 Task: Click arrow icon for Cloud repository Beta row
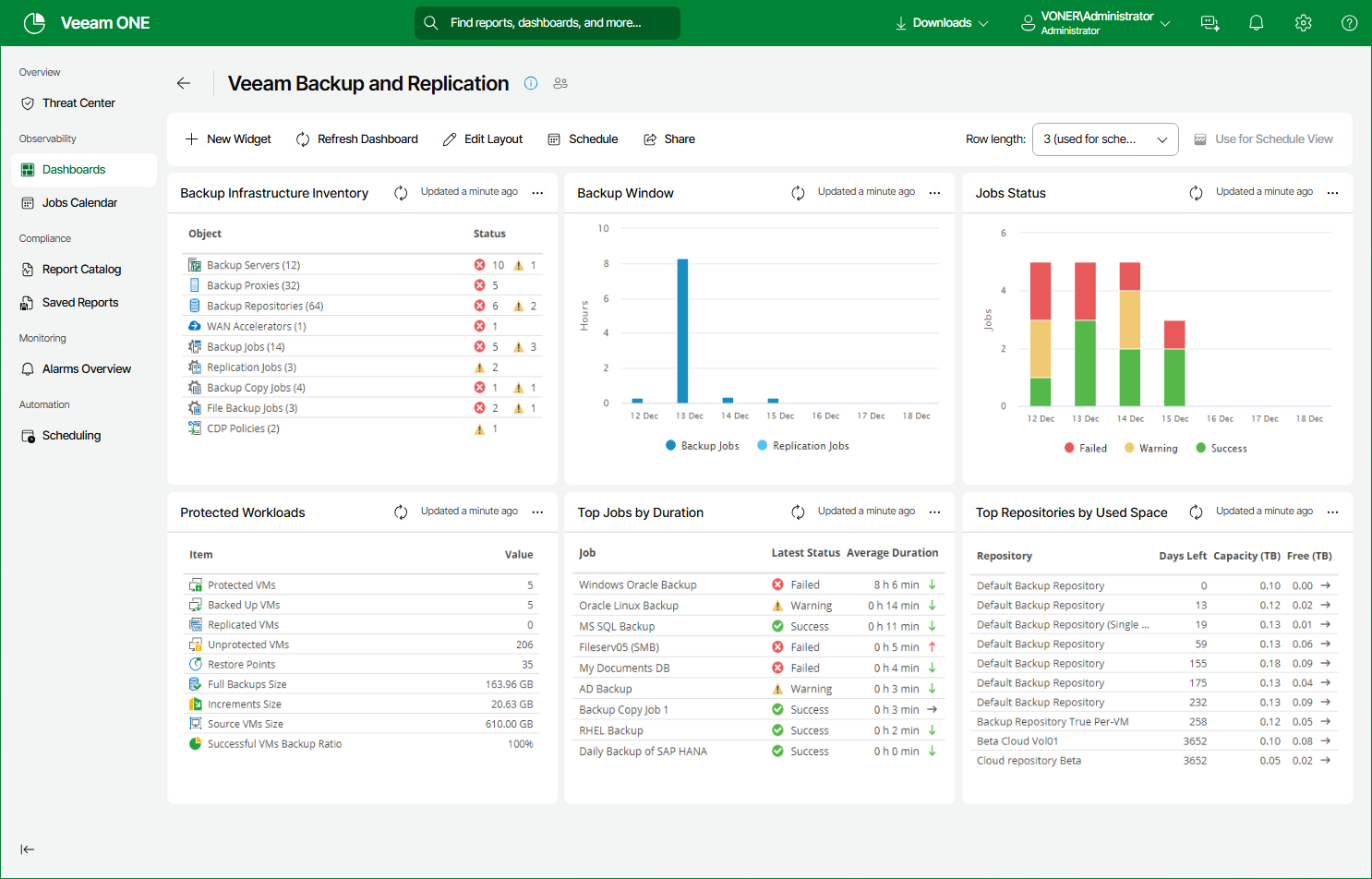1326,761
